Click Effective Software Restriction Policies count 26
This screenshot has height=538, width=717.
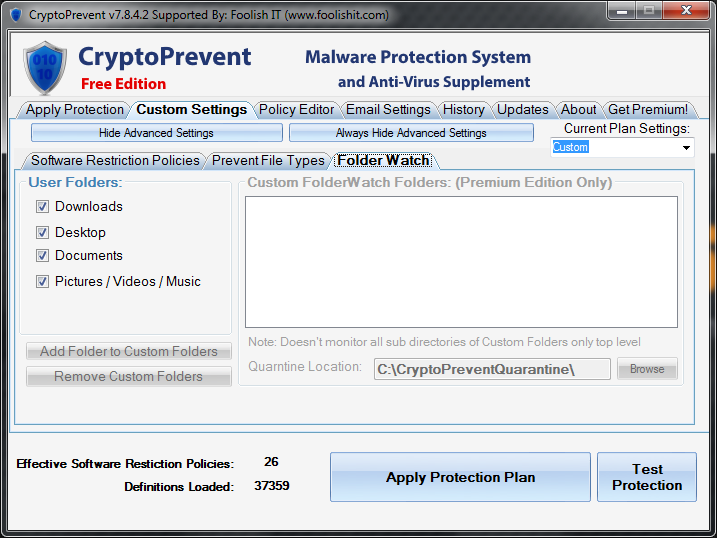click(271, 462)
